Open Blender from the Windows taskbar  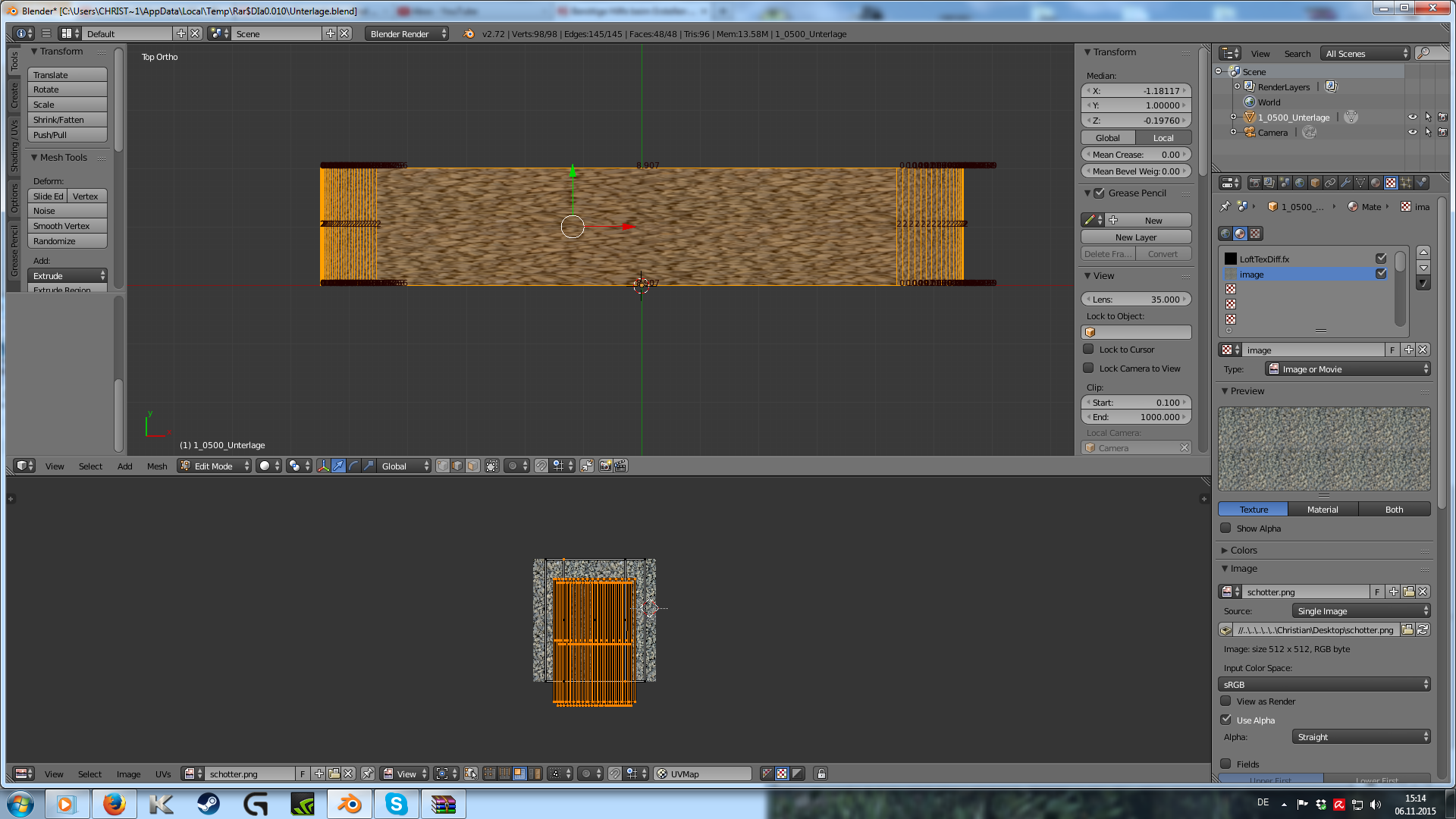click(x=349, y=804)
